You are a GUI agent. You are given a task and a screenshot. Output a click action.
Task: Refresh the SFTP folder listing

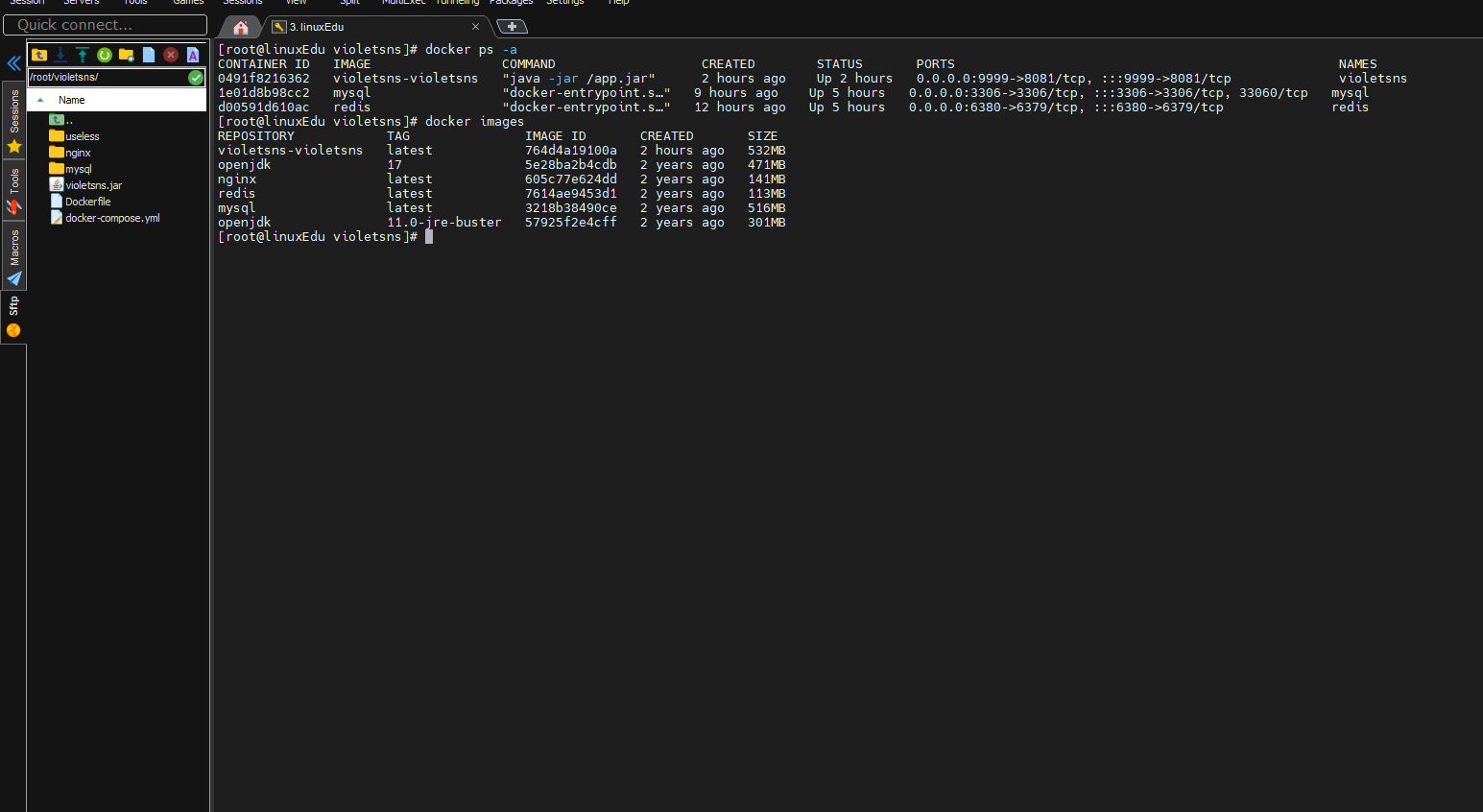(x=105, y=55)
